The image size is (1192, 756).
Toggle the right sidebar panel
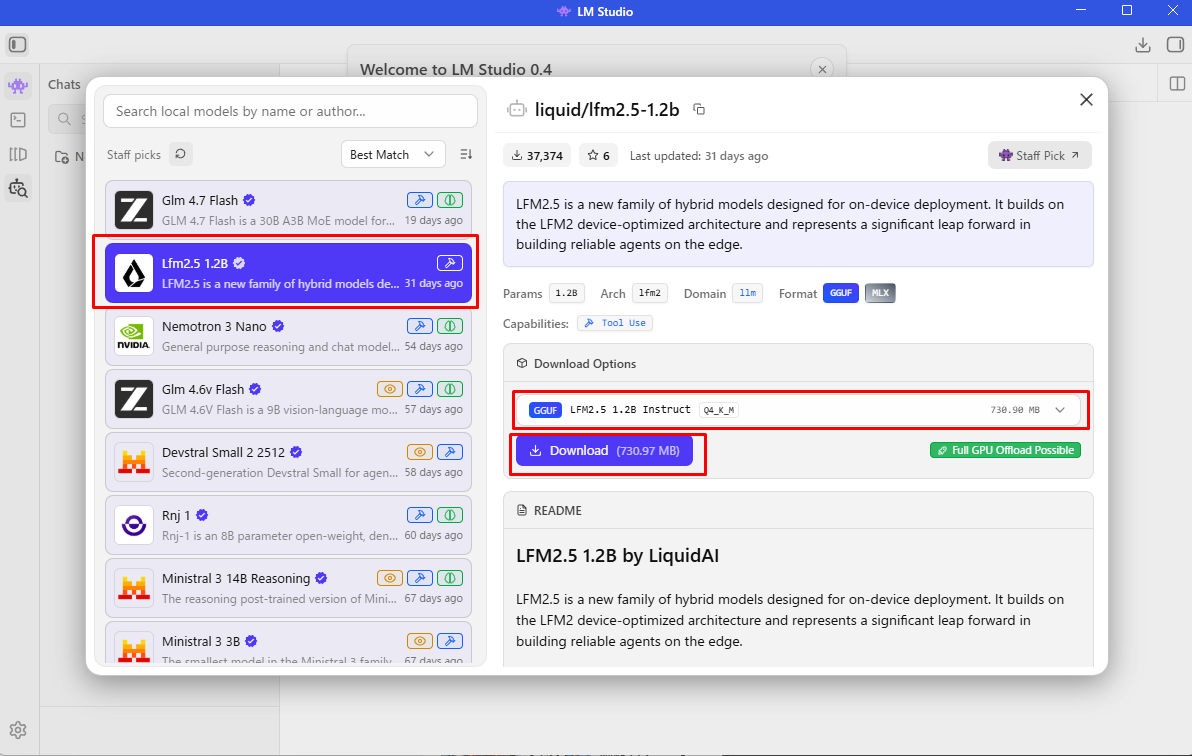[x=1175, y=45]
